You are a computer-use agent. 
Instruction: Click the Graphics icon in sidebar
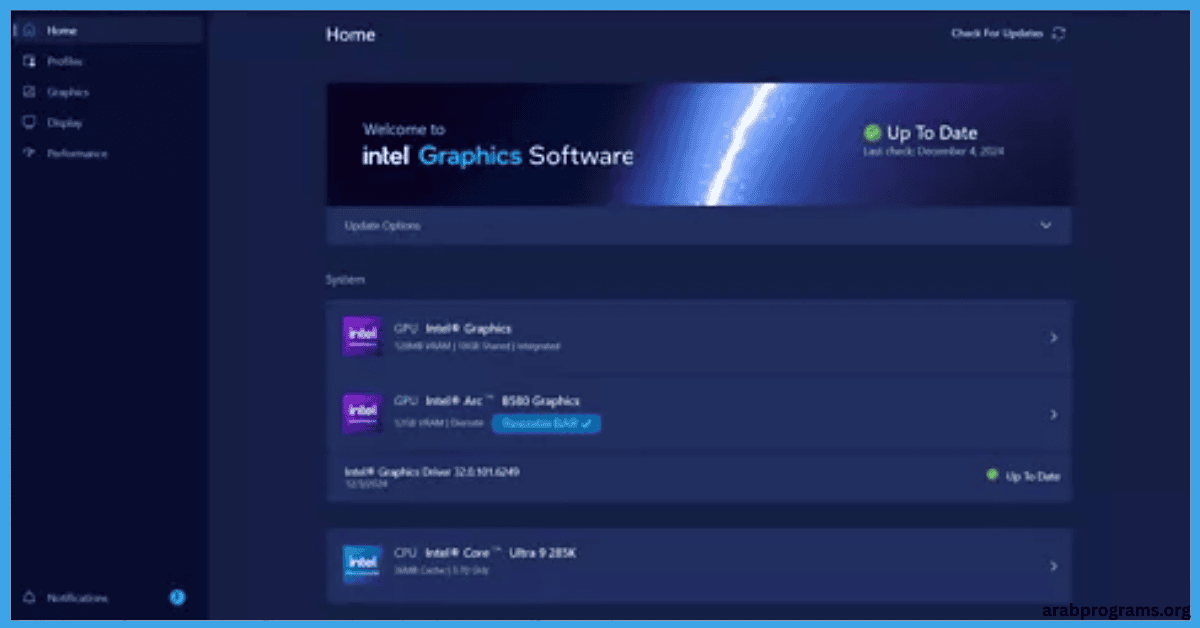point(29,92)
